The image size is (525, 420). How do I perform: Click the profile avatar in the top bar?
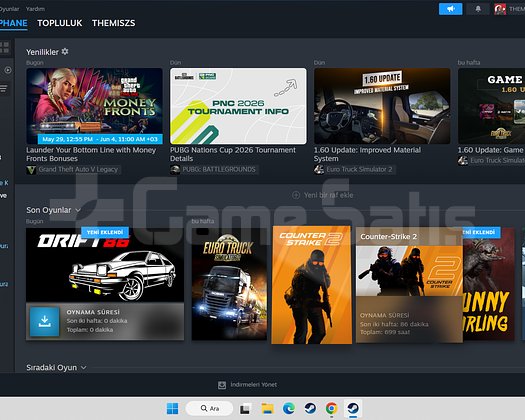pos(500,9)
